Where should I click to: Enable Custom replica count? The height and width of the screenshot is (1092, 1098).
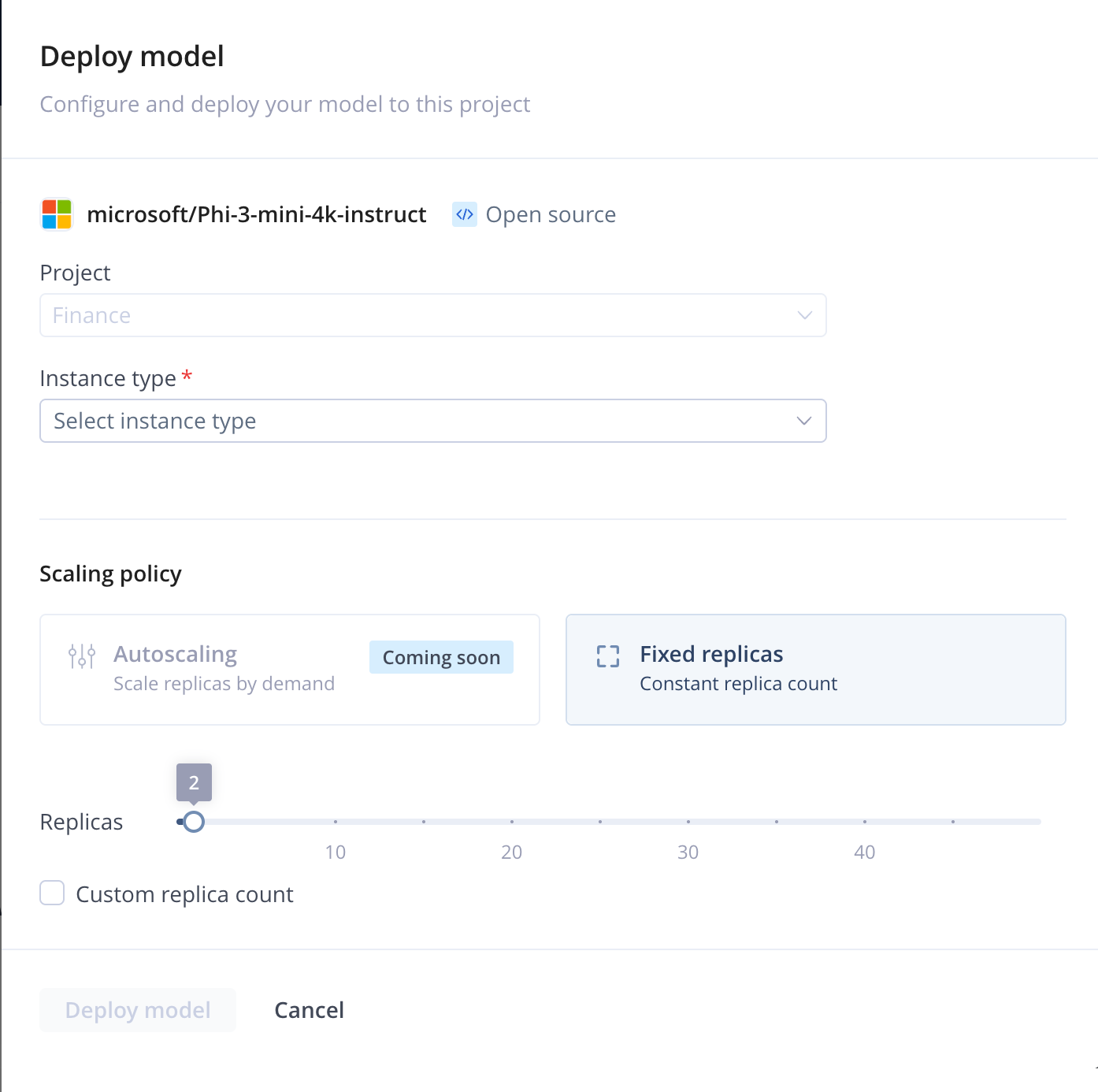click(x=52, y=893)
